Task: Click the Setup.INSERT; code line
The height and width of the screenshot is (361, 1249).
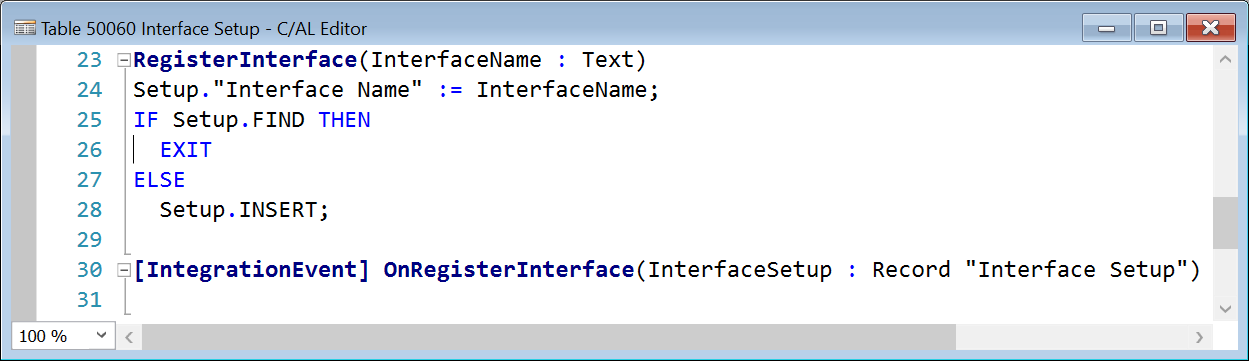Action: (245, 210)
